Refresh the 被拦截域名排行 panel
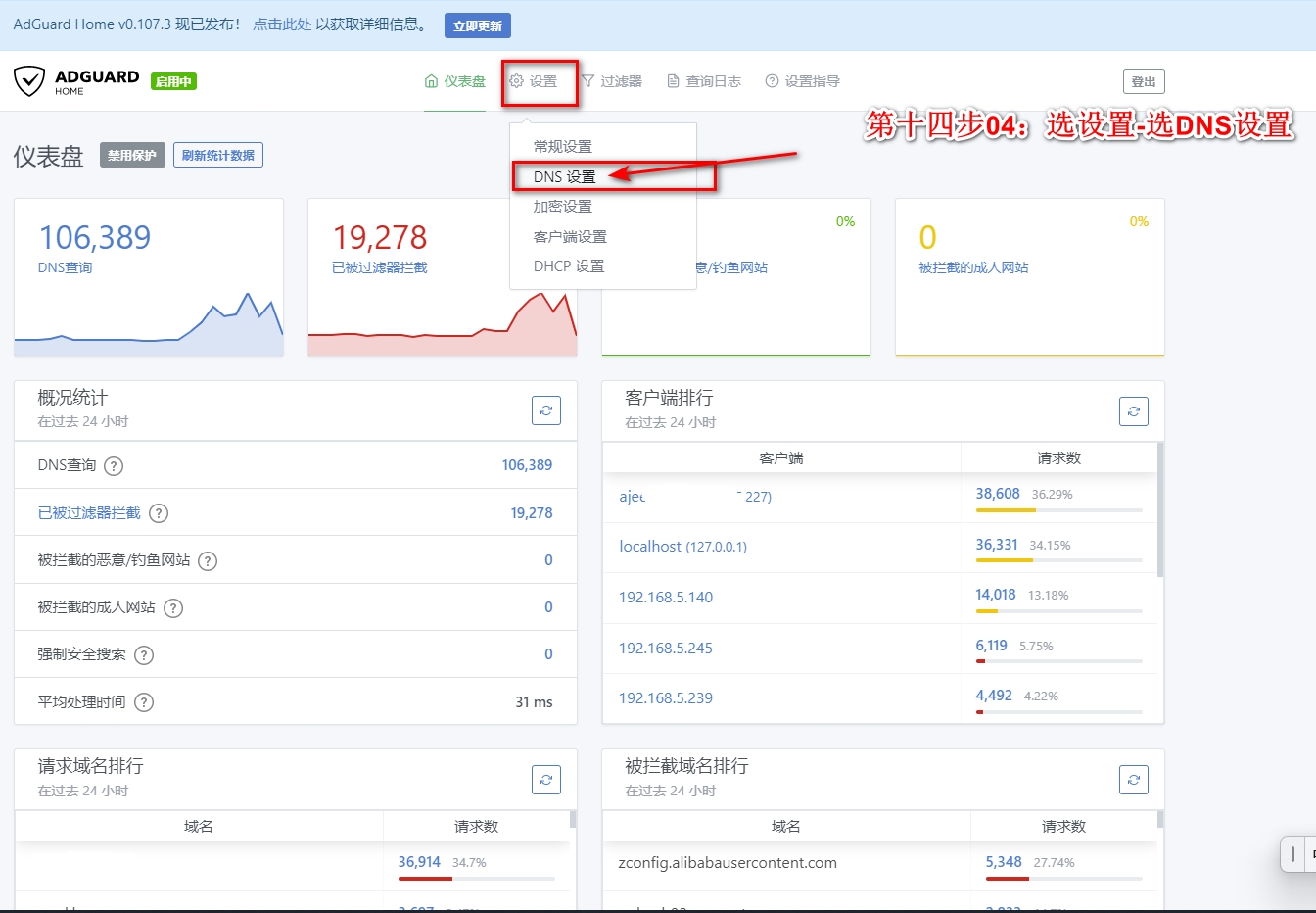This screenshot has width=1316, height=913. point(1133,780)
